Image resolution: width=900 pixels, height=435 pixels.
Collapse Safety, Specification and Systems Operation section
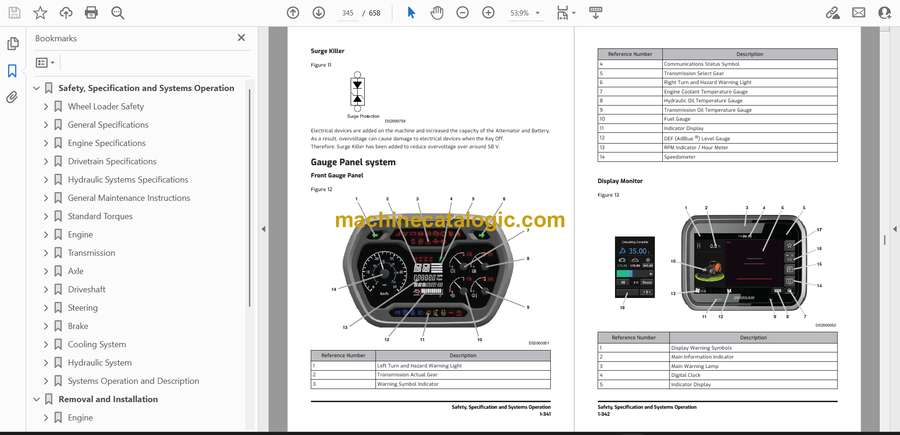(37, 88)
